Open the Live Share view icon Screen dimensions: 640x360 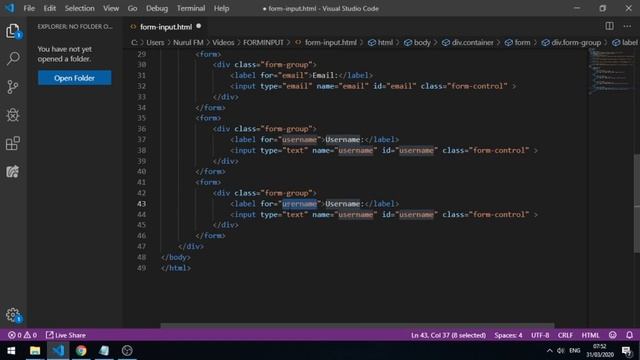(13, 171)
